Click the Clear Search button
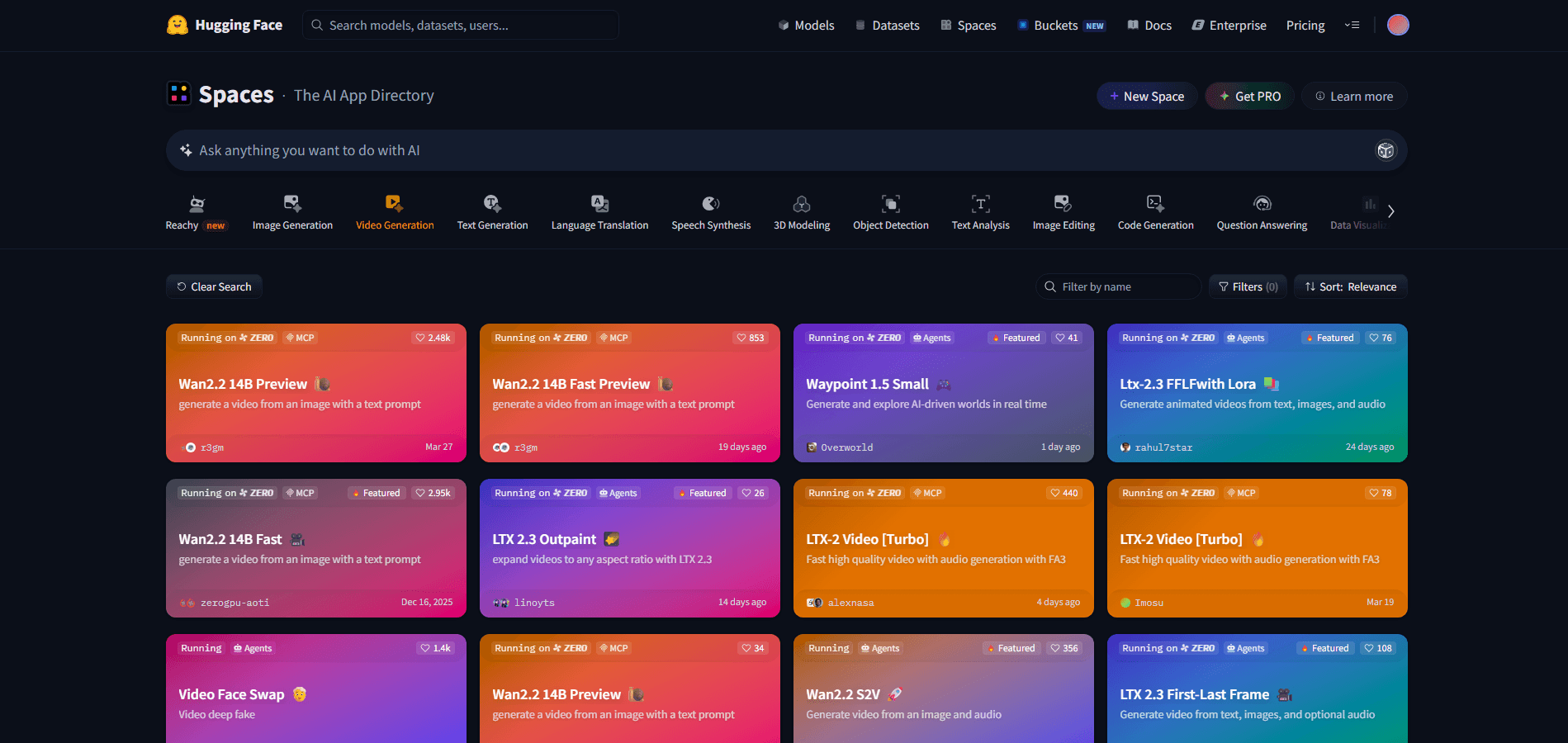 (x=214, y=286)
